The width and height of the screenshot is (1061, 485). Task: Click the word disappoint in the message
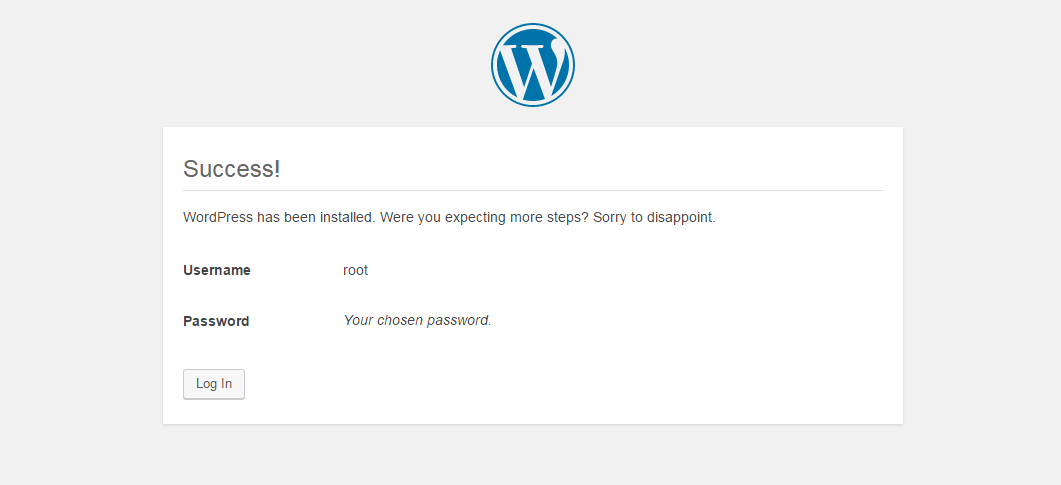click(x=680, y=218)
